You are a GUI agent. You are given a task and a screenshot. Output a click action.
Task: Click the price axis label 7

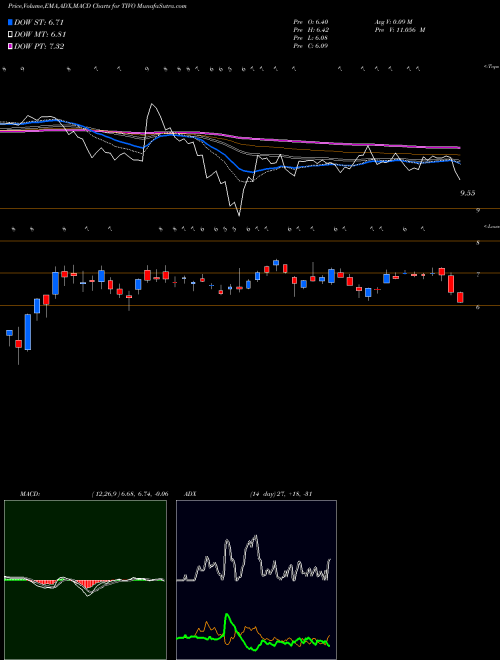(x=478, y=275)
